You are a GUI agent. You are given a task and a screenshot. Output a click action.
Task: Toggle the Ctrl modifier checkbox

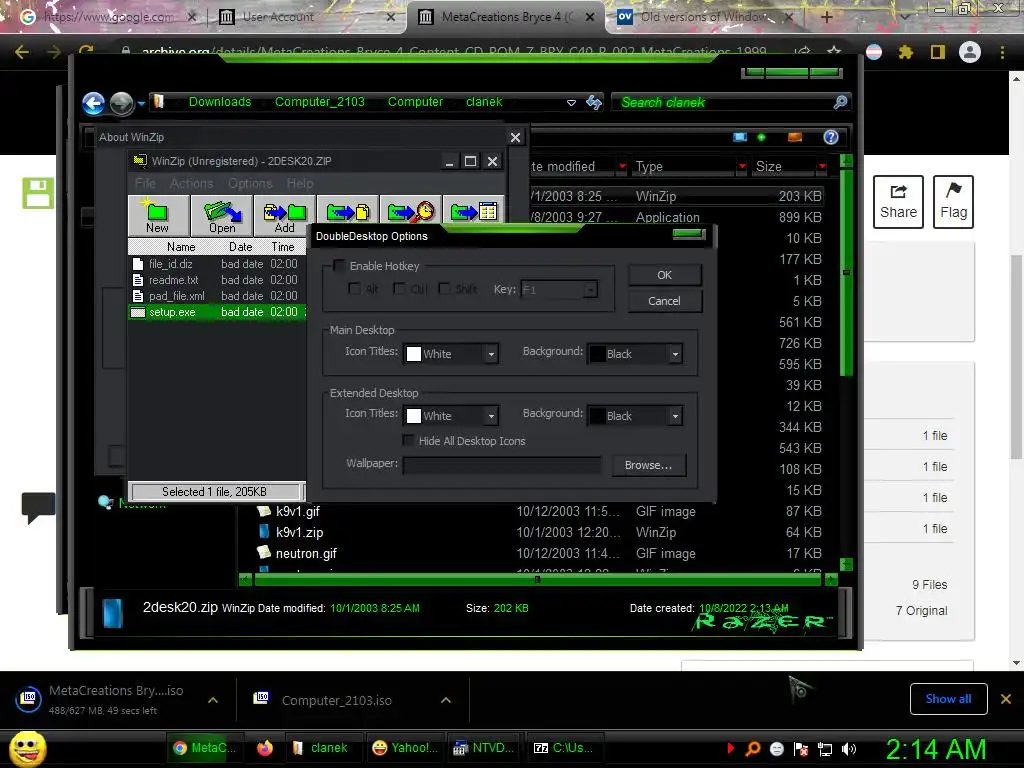[x=399, y=289]
